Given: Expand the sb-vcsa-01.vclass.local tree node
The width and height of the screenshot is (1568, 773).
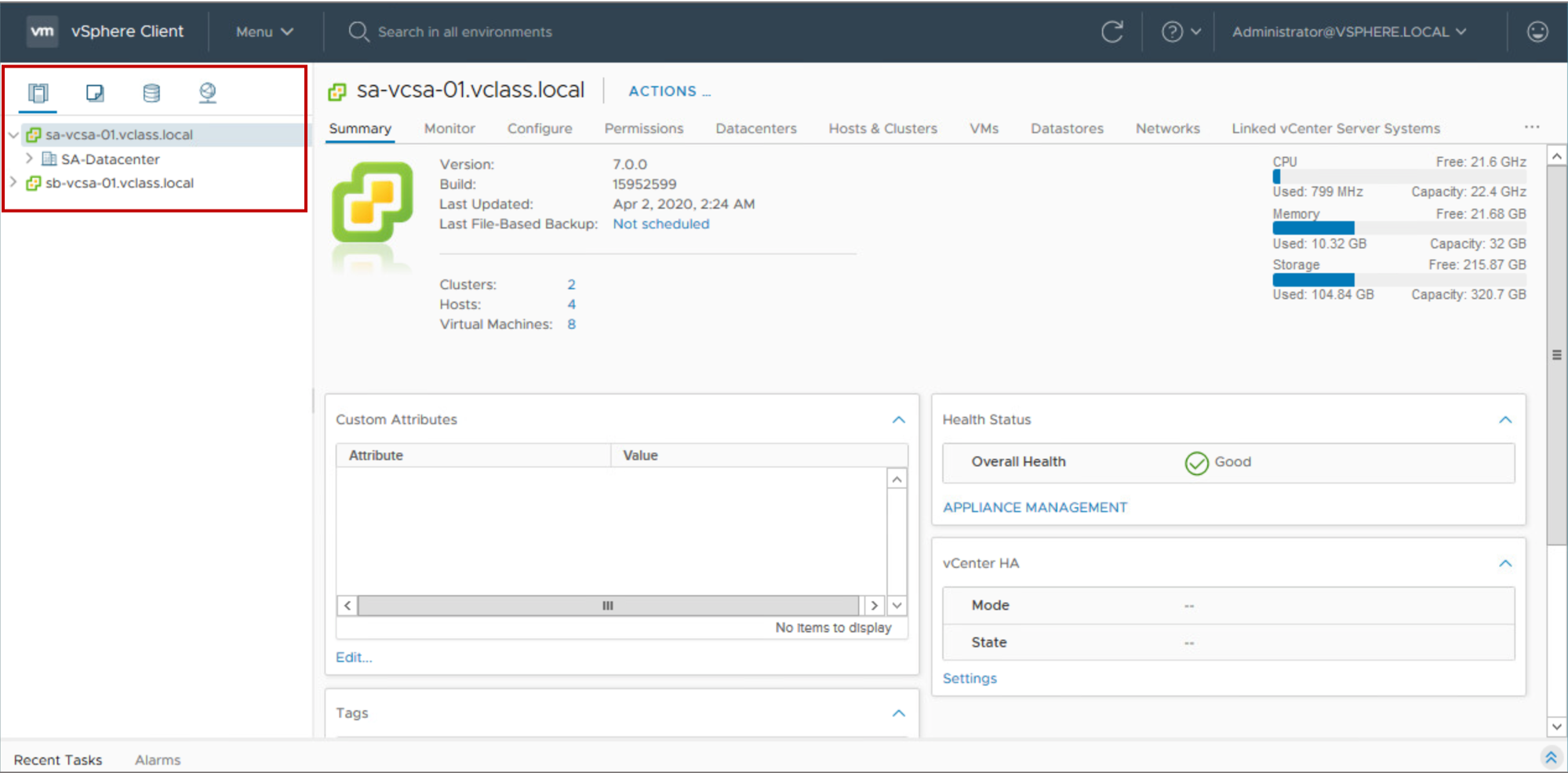Looking at the screenshot, I should (x=13, y=182).
